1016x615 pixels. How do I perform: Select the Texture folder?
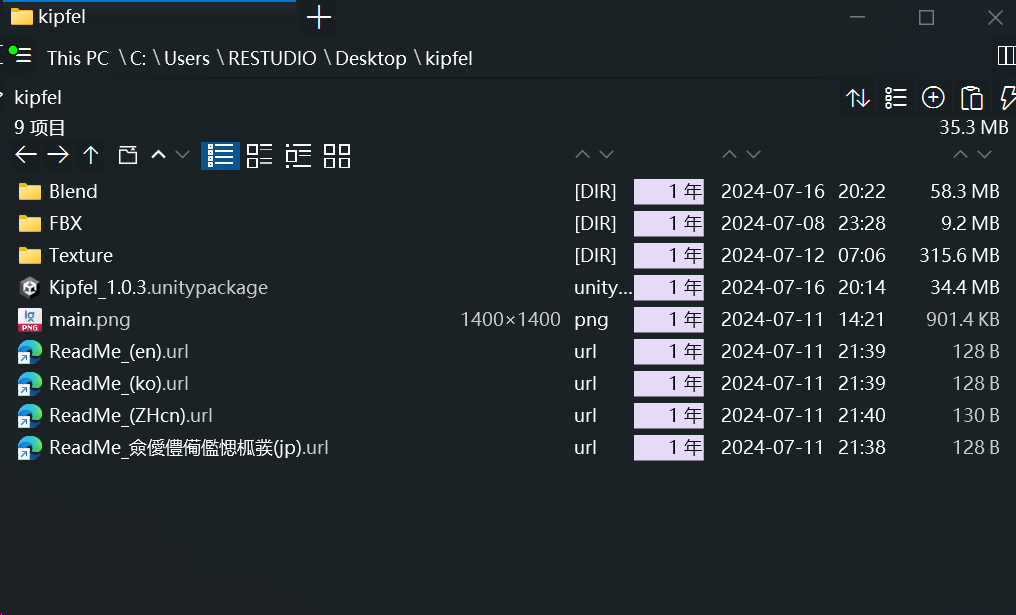pyautogui.click(x=80, y=255)
